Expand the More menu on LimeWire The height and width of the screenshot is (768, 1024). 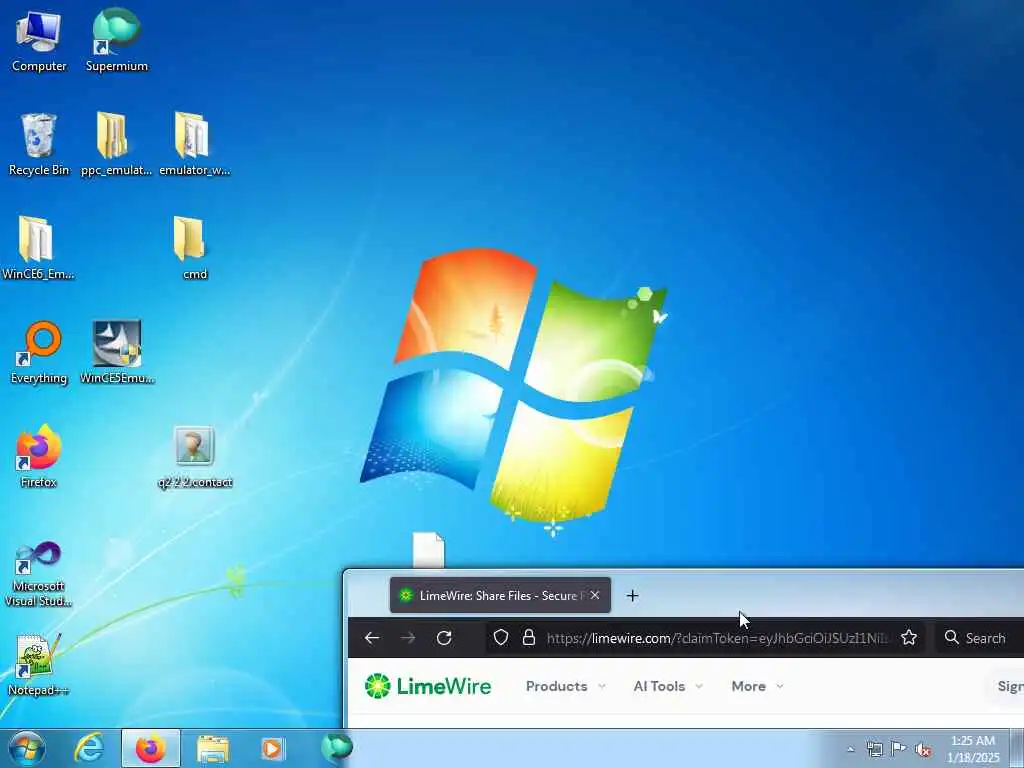758,686
